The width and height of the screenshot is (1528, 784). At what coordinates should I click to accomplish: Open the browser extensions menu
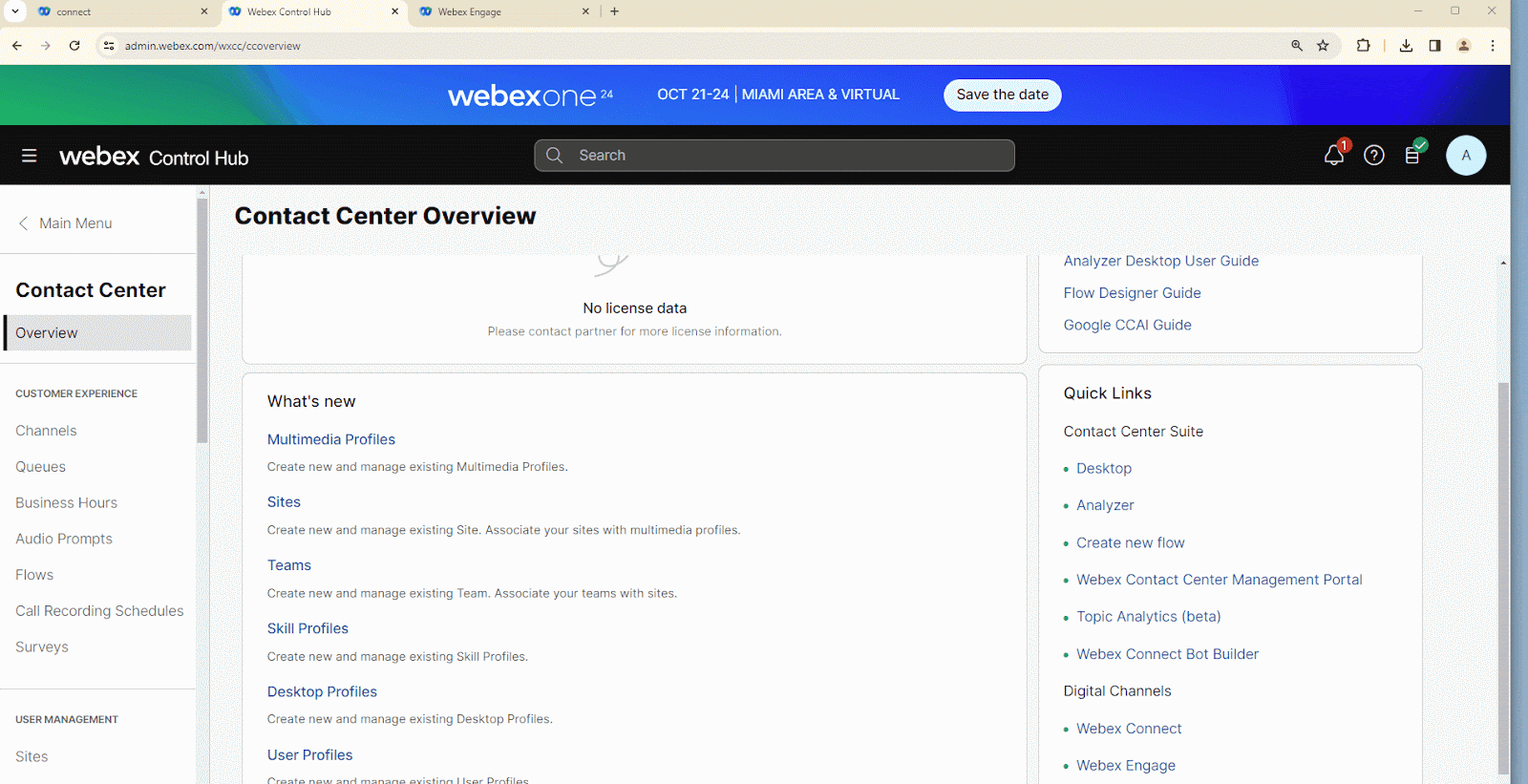[1364, 45]
